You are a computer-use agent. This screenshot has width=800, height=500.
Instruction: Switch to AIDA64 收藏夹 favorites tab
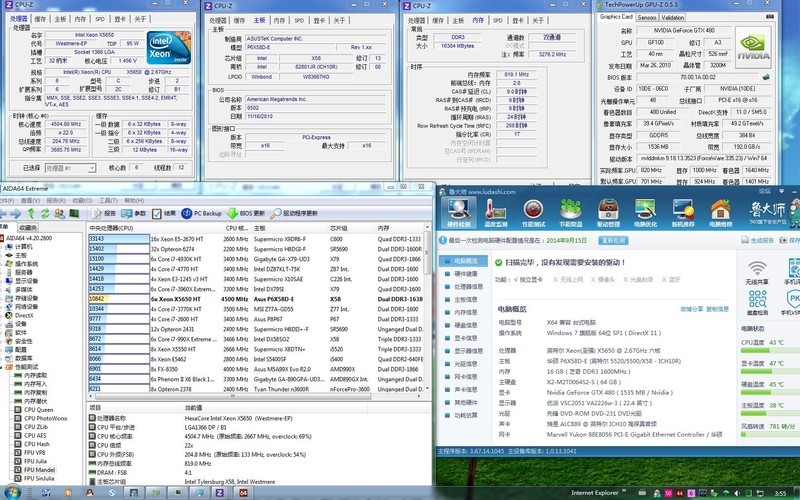[x=28, y=228]
